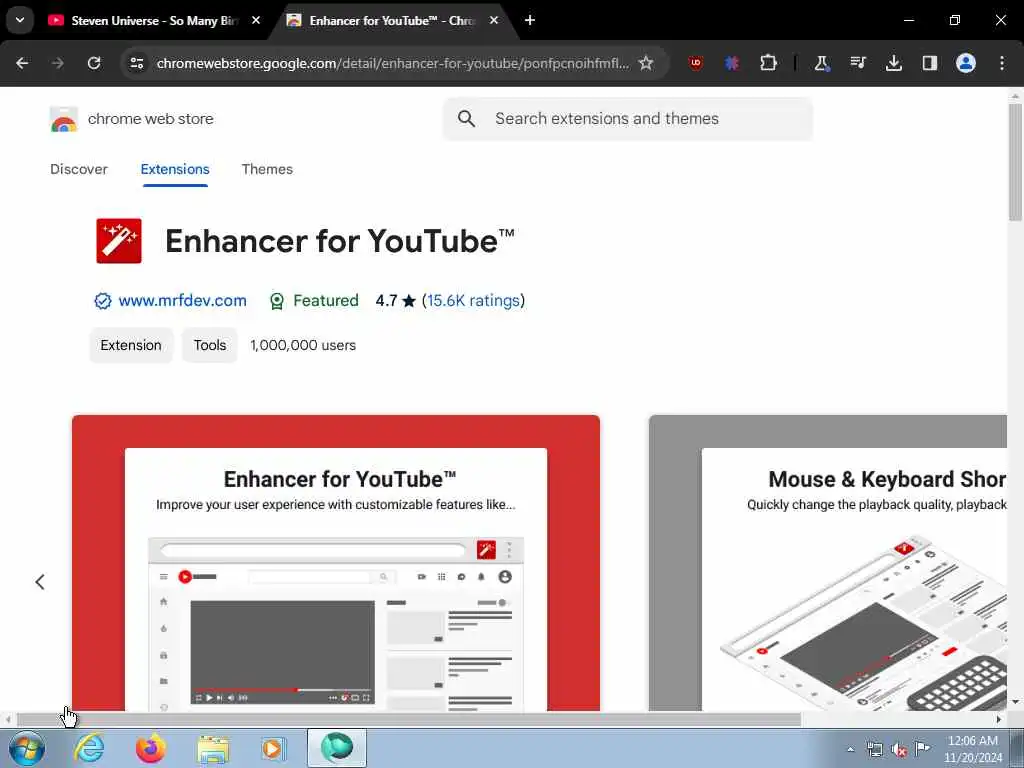Open the Chrome Labs flask icon
Screen dimensions: 1024x768
821,63
